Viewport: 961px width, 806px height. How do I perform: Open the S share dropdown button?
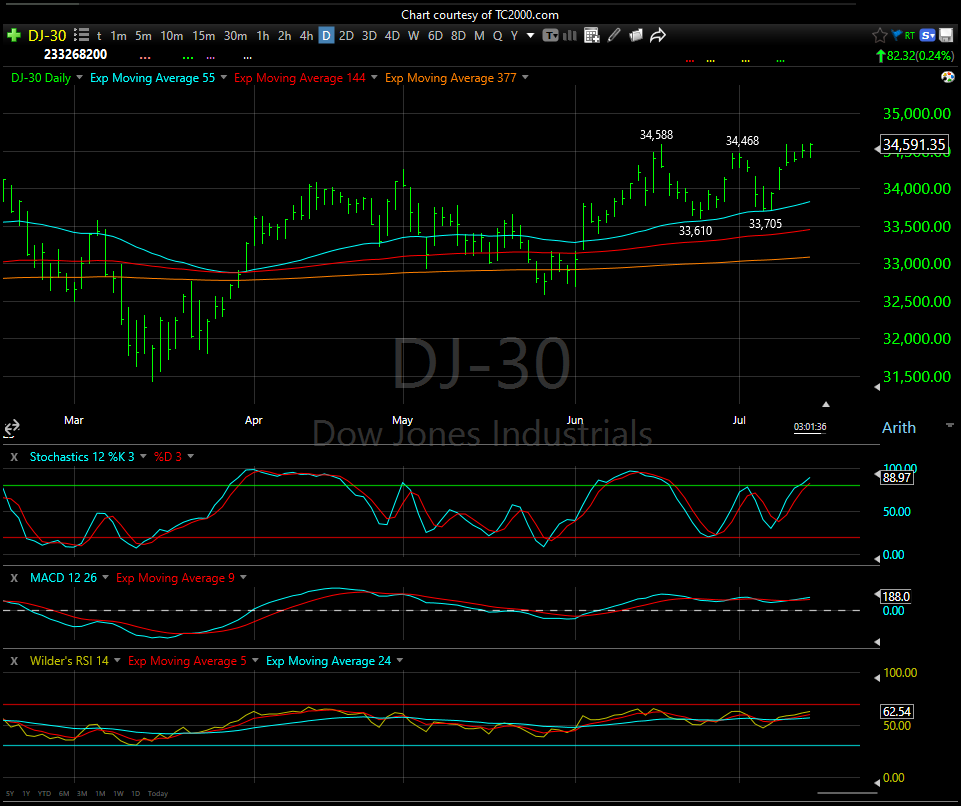coord(927,36)
